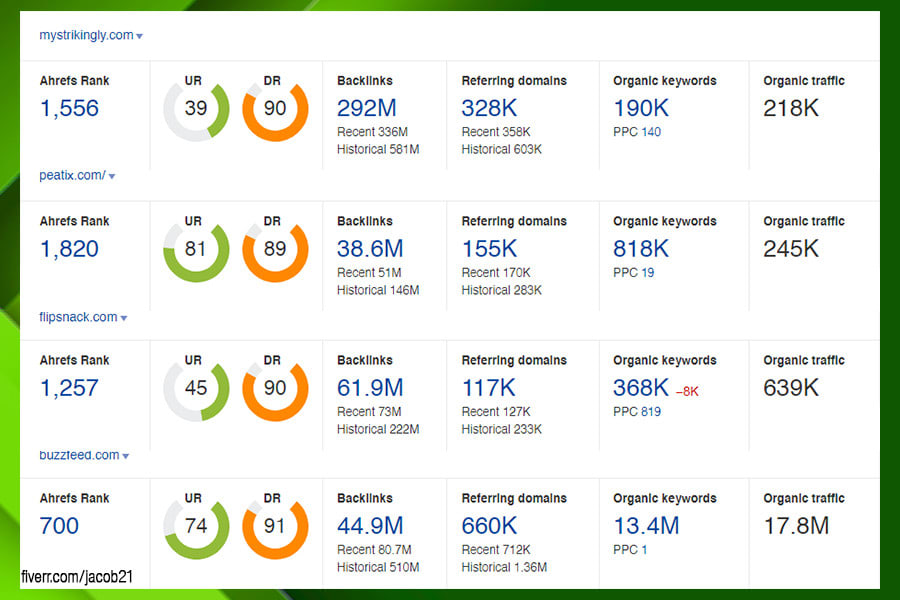Click the DR 91 gauge for buzzfeed.com
Screen dimensions: 900x600
coord(276,525)
